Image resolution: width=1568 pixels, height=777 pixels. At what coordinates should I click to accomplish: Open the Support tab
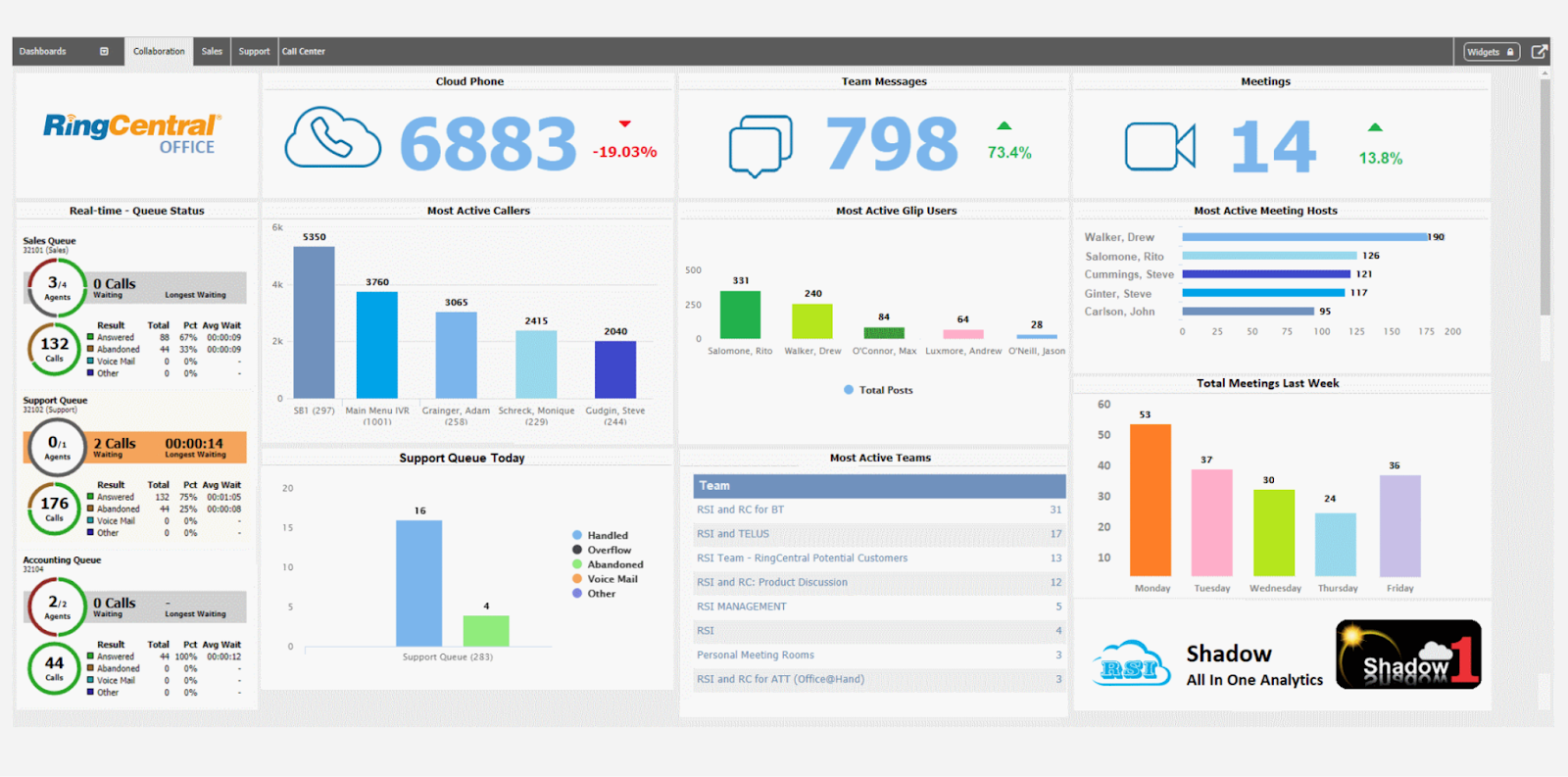pyautogui.click(x=254, y=52)
